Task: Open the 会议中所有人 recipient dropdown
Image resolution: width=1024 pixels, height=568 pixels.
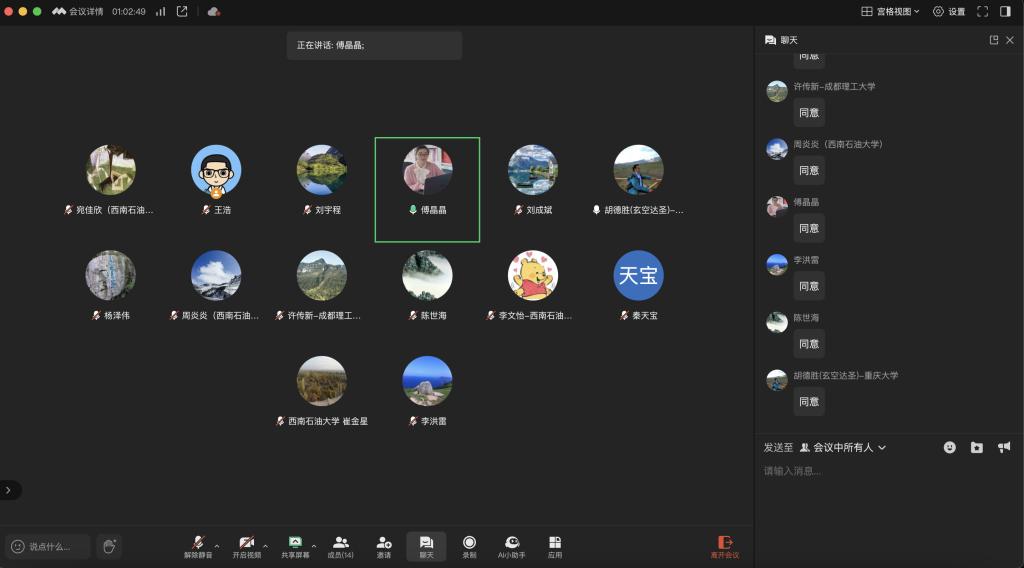Action: pyautogui.click(x=843, y=447)
